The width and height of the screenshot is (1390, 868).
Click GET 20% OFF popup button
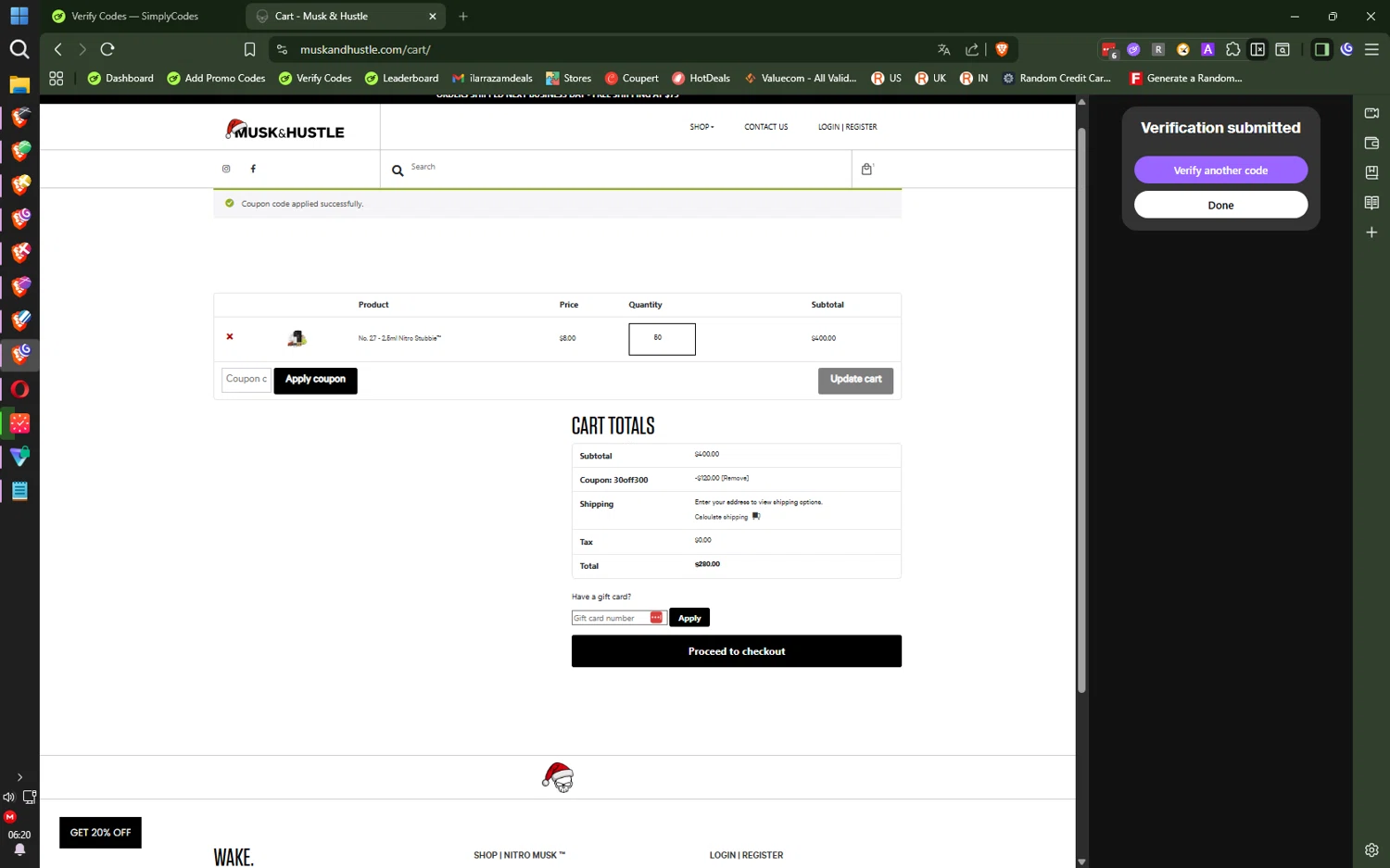(100, 833)
